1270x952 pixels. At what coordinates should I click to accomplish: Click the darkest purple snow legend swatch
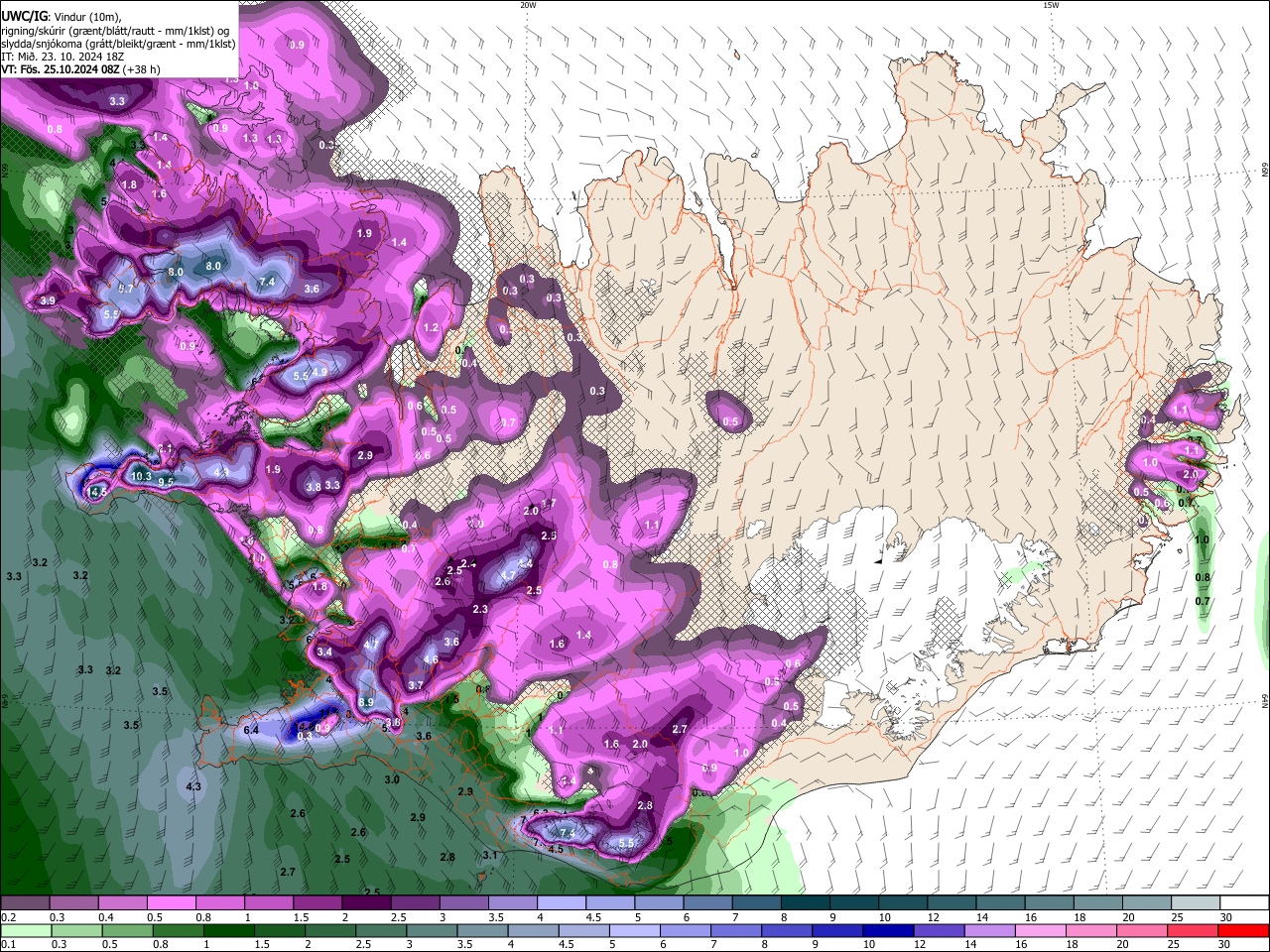click(366, 903)
